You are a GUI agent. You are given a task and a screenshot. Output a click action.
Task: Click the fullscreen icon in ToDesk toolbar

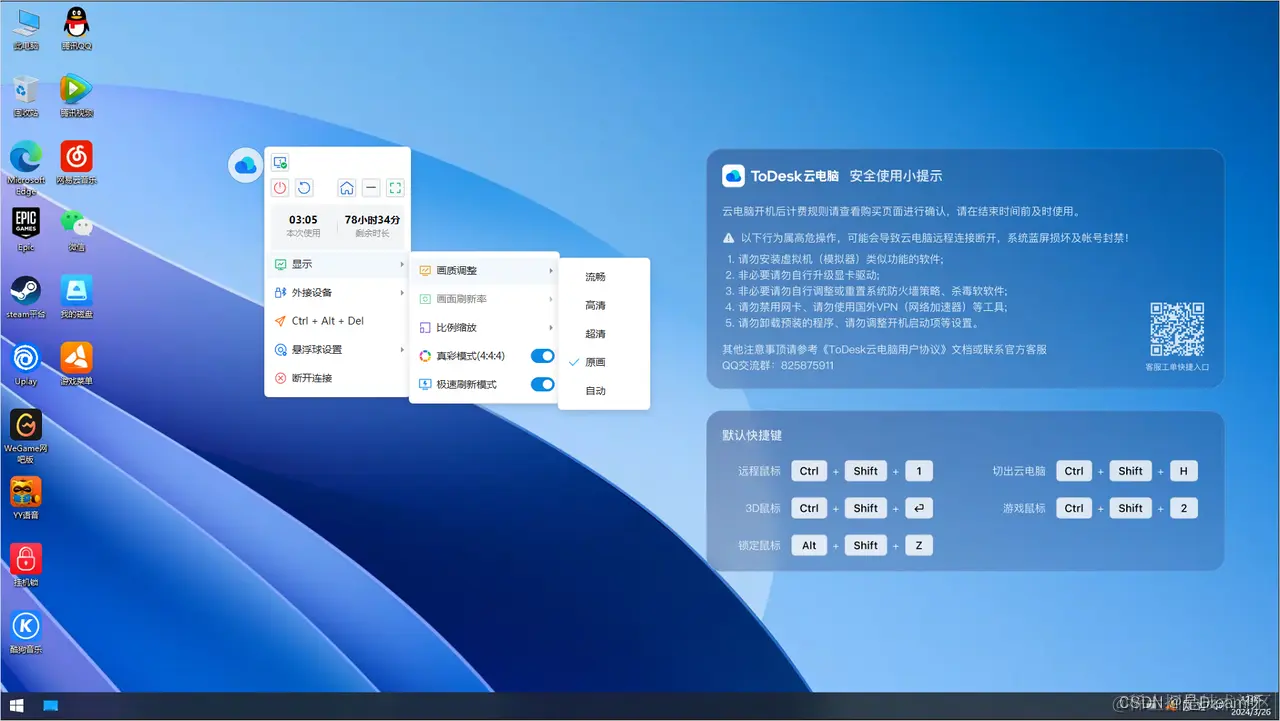pyautogui.click(x=394, y=187)
